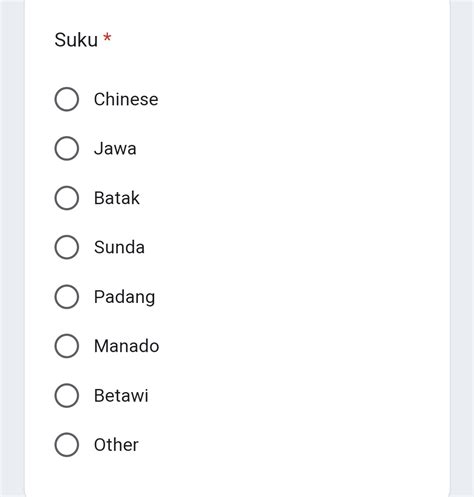Select the Manado radio circle
Image resolution: width=474 pixels, height=497 pixels.
(x=67, y=346)
